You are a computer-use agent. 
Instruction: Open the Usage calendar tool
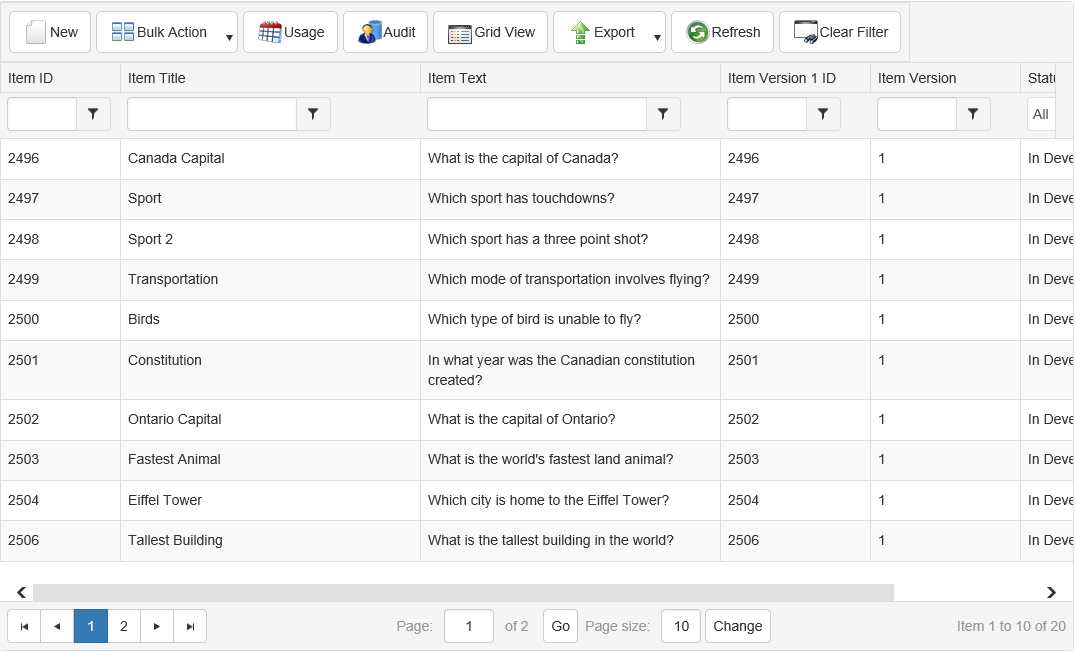point(290,32)
